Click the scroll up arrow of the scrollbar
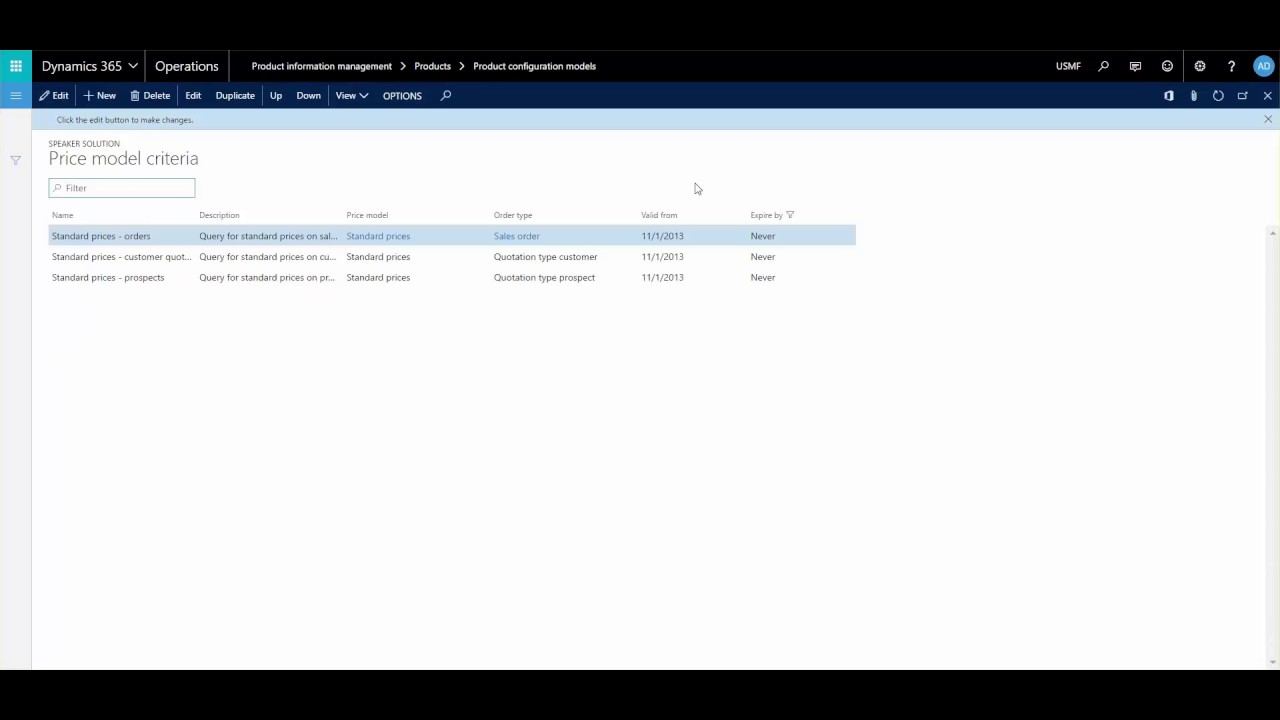Screen dimensions: 1280x720 coord(1272,233)
